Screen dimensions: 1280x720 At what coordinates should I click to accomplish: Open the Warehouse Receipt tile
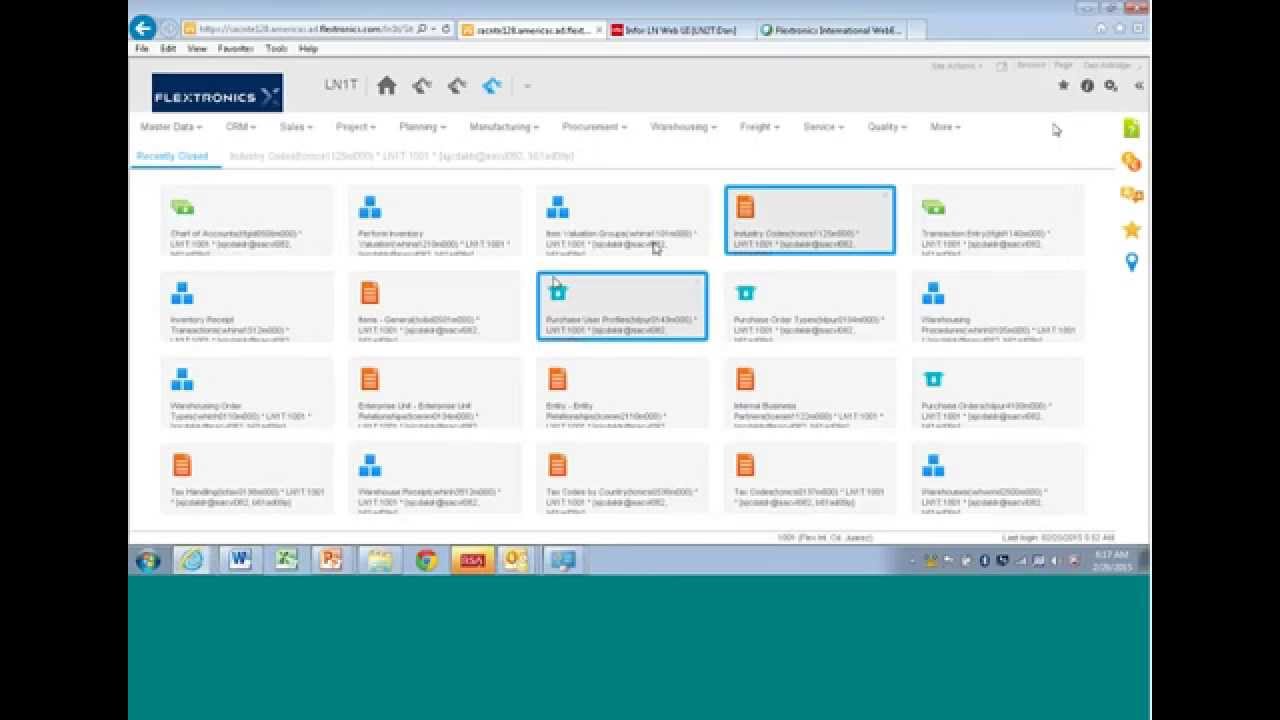pyautogui.click(x=434, y=478)
